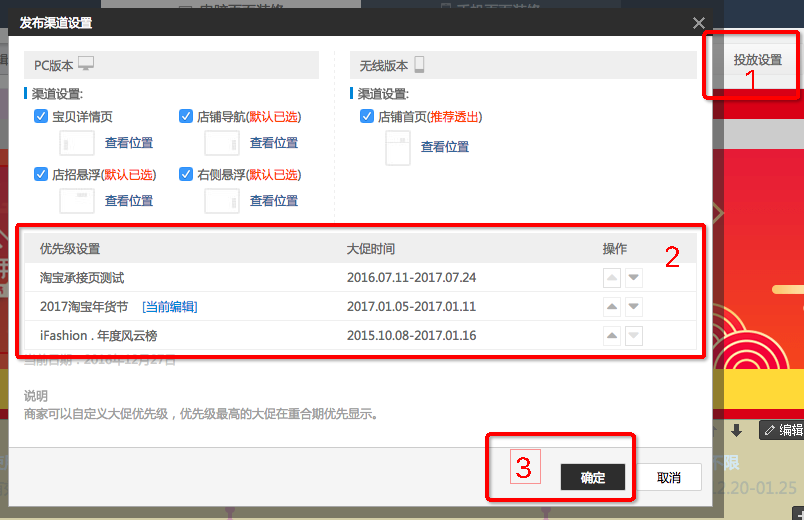This screenshot has width=804, height=520.
Task: Click date 2017.01.05-2017.01.11
Action: pyautogui.click(x=411, y=307)
